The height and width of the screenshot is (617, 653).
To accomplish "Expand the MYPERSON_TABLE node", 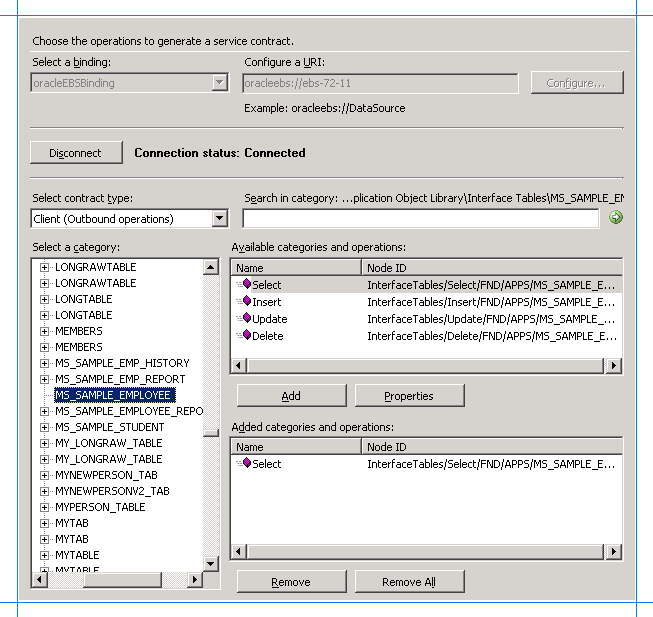I will pos(44,507).
